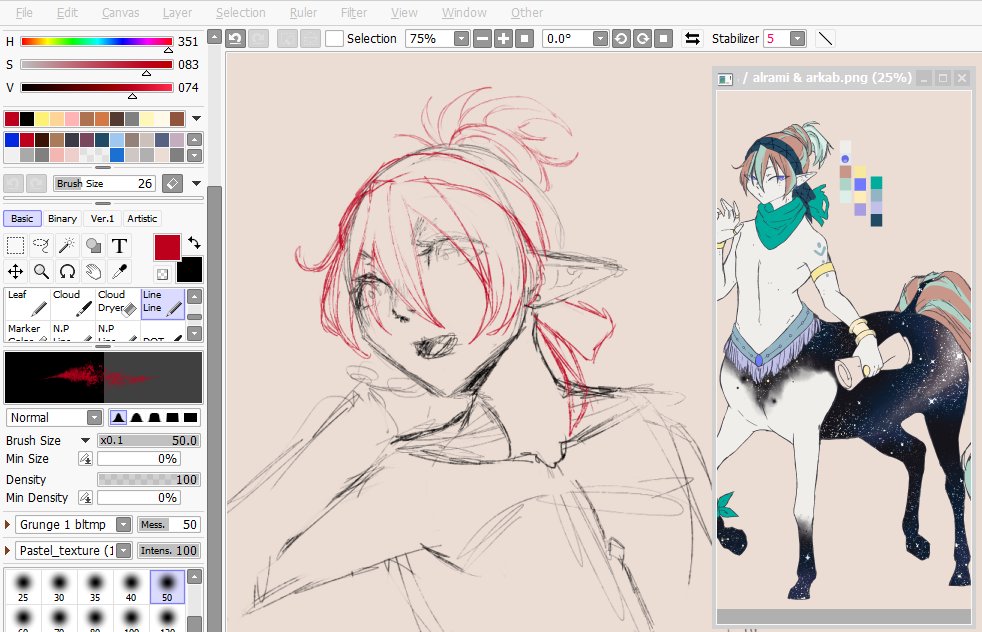Select the lasso selection tool
Image resolution: width=982 pixels, height=632 pixels.
(41, 245)
